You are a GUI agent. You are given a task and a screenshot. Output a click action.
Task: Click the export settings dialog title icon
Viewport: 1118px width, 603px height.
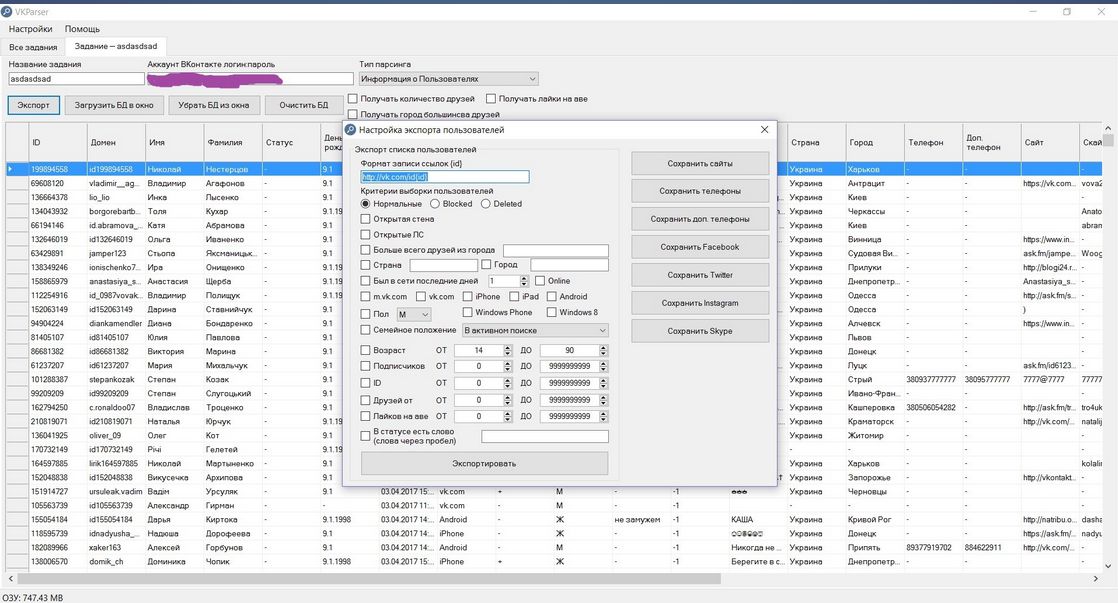(x=351, y=130)
